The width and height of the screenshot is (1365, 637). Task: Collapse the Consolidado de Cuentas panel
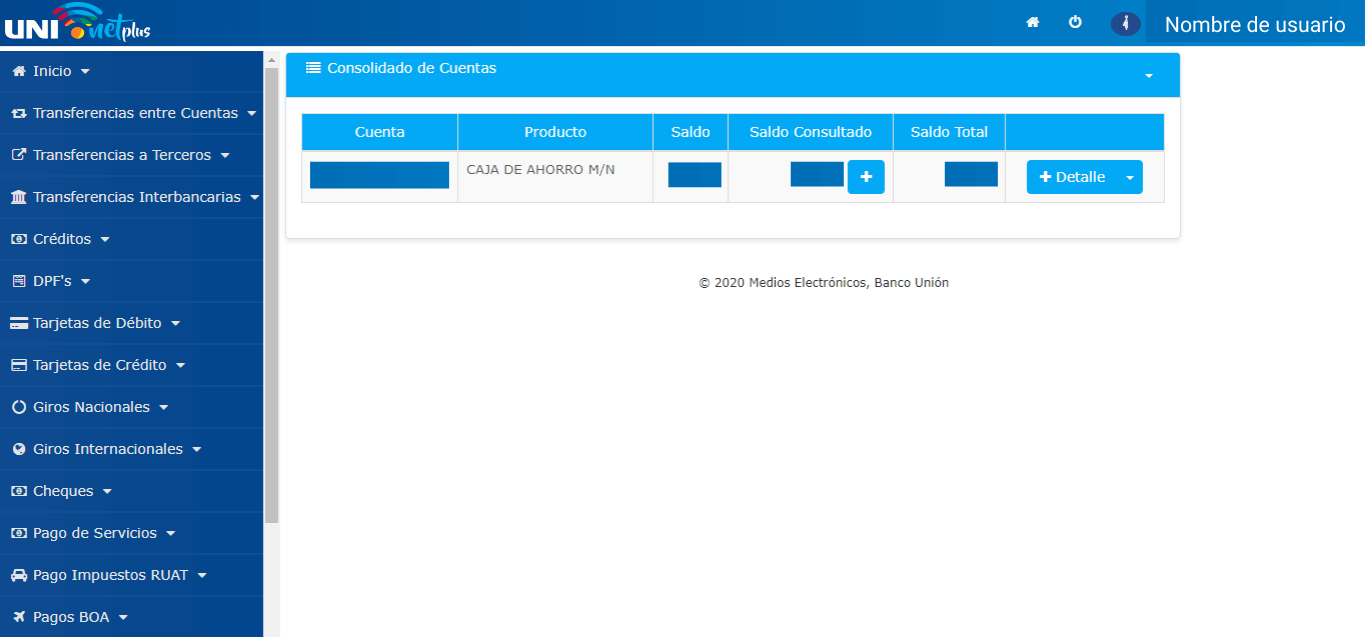pos(1148,76)
